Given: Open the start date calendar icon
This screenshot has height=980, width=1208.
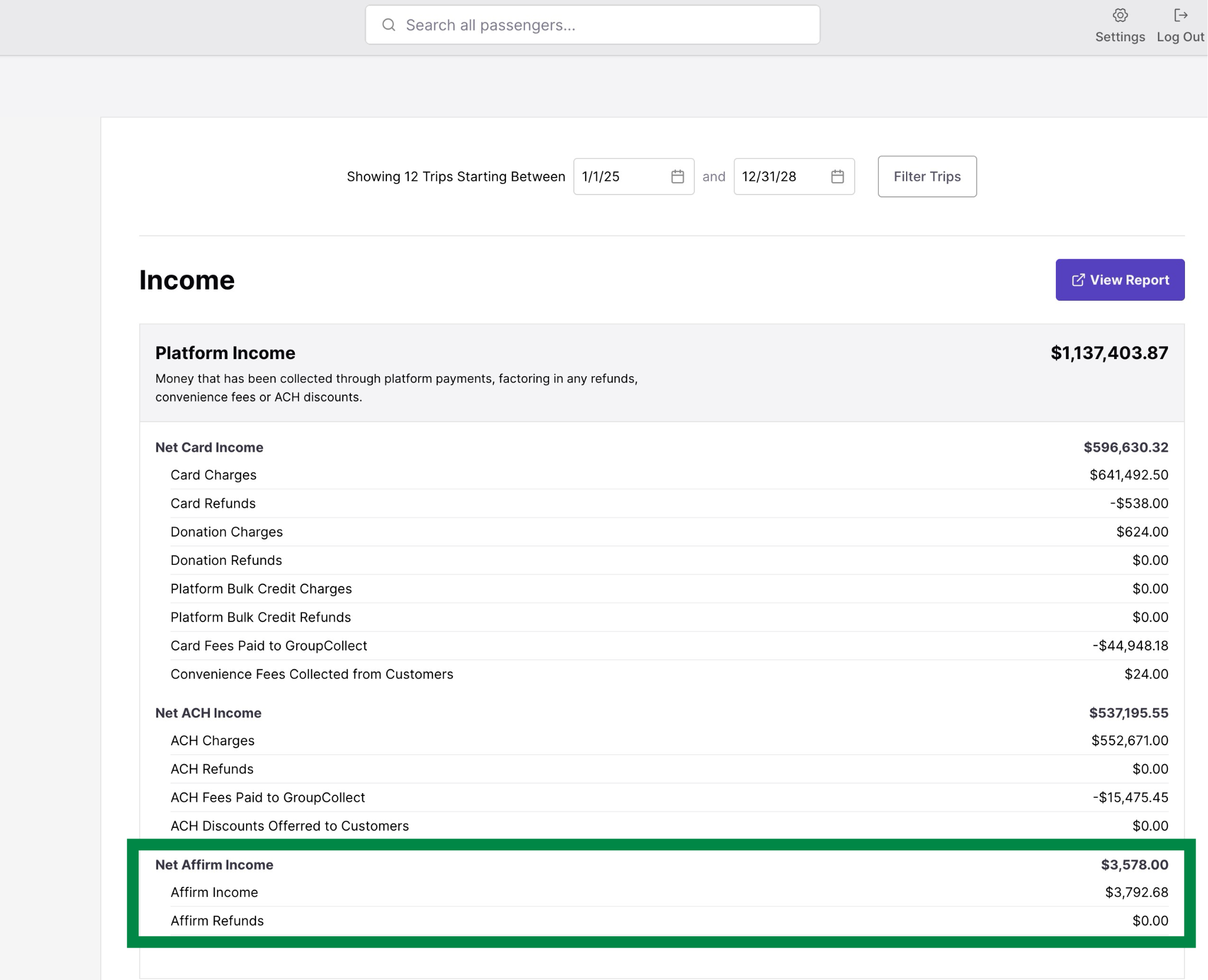Looking at the screenshot, I should [677, 176].
